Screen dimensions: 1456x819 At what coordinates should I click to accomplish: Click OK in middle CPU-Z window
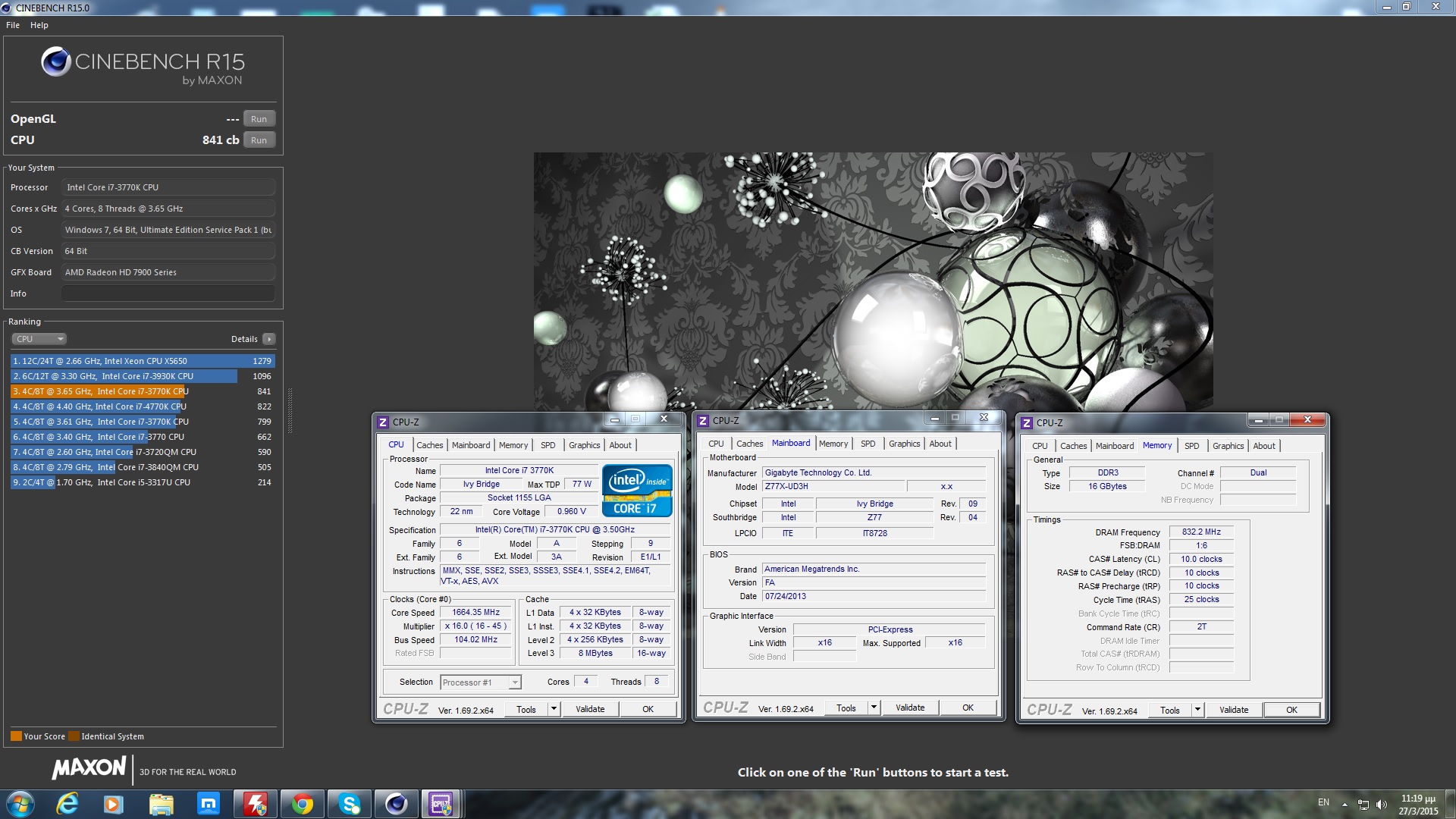pos(968,708)
